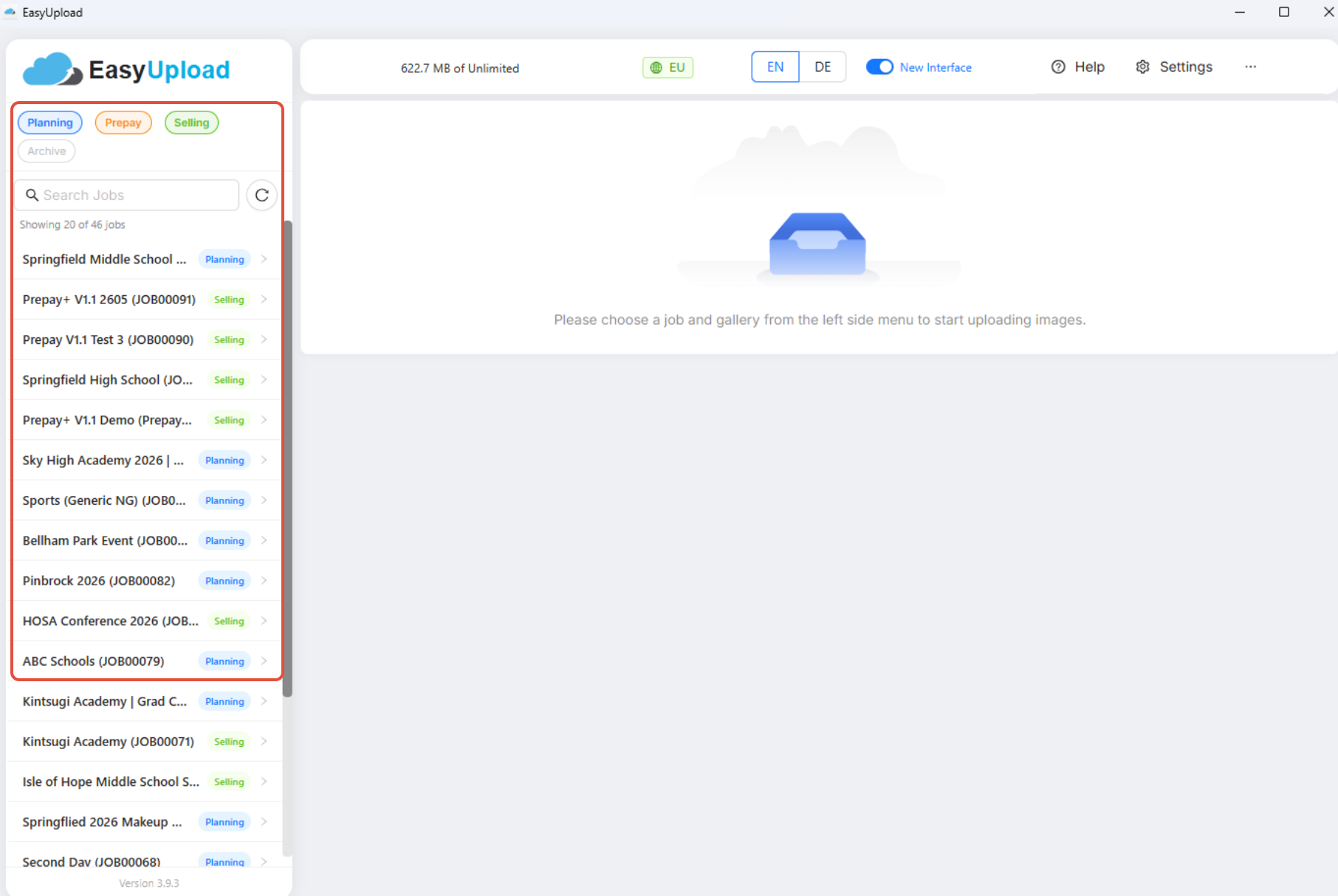Viewport: 1338px width, 896px height.
Task: Click the New Interface label
Action: pos(936,67)
